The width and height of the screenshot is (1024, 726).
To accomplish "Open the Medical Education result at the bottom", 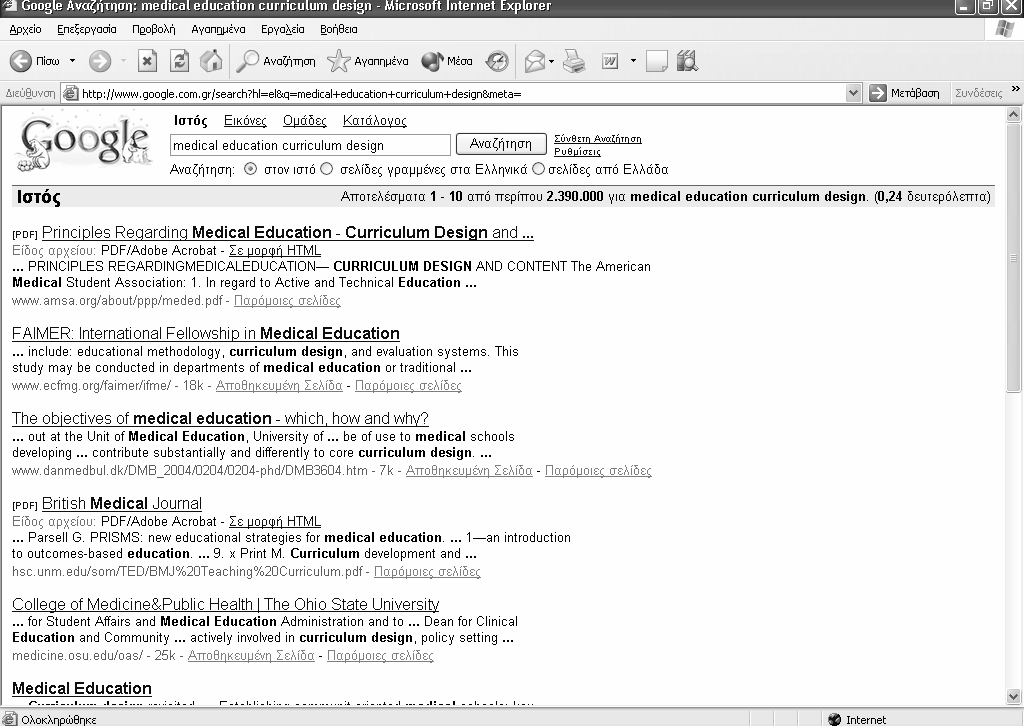I will pyautogui.click(x=82, y=689).
